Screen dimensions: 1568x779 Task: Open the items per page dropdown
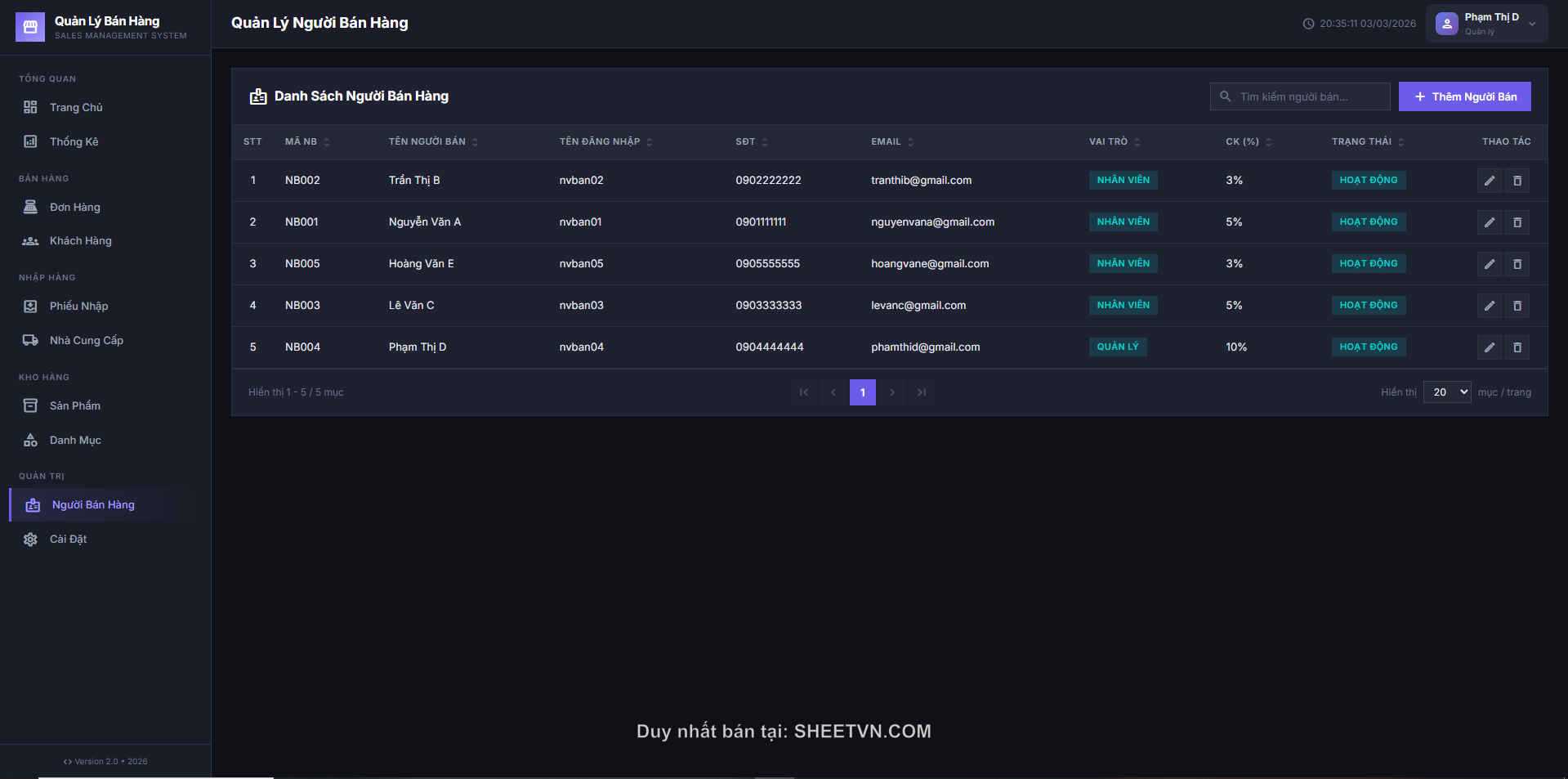[1446, 392]
